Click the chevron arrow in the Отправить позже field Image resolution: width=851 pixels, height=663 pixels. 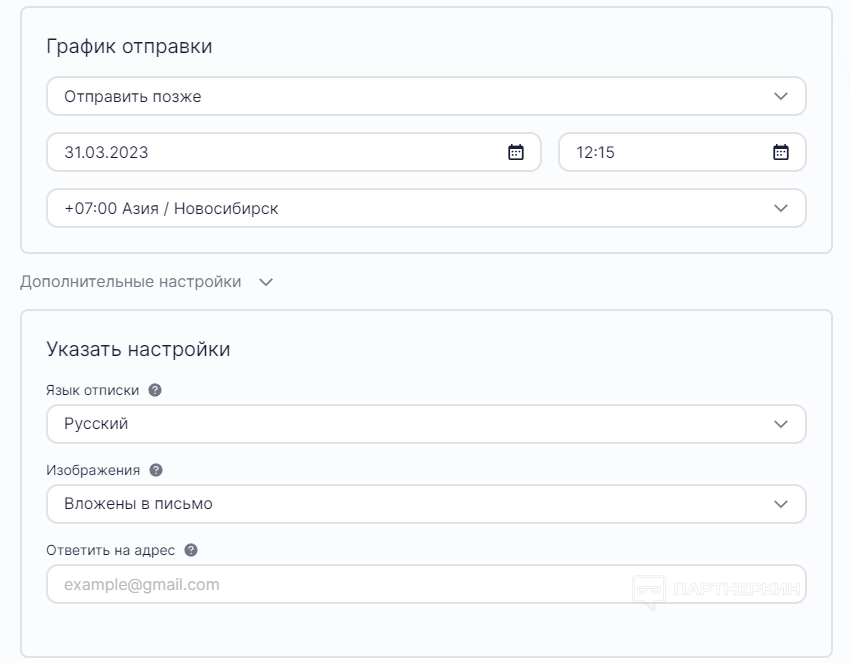click(781, 97)
